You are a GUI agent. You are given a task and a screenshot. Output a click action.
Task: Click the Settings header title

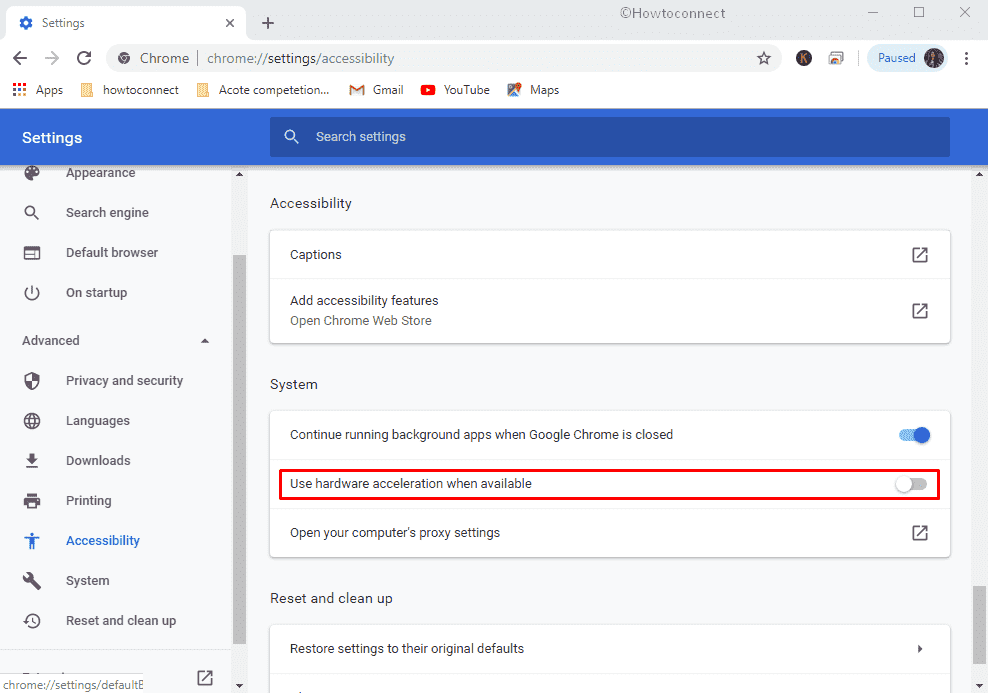[x=52, y=138]
